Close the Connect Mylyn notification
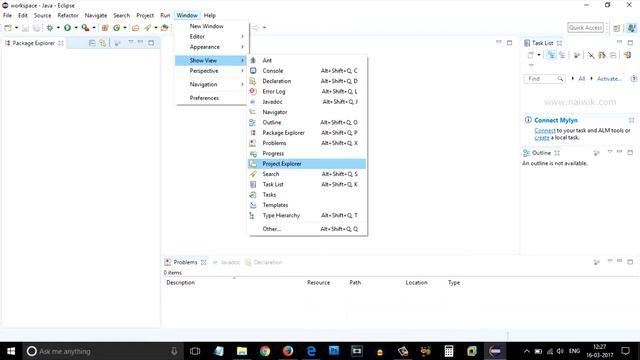640x360 pixels. click(631, 120)
